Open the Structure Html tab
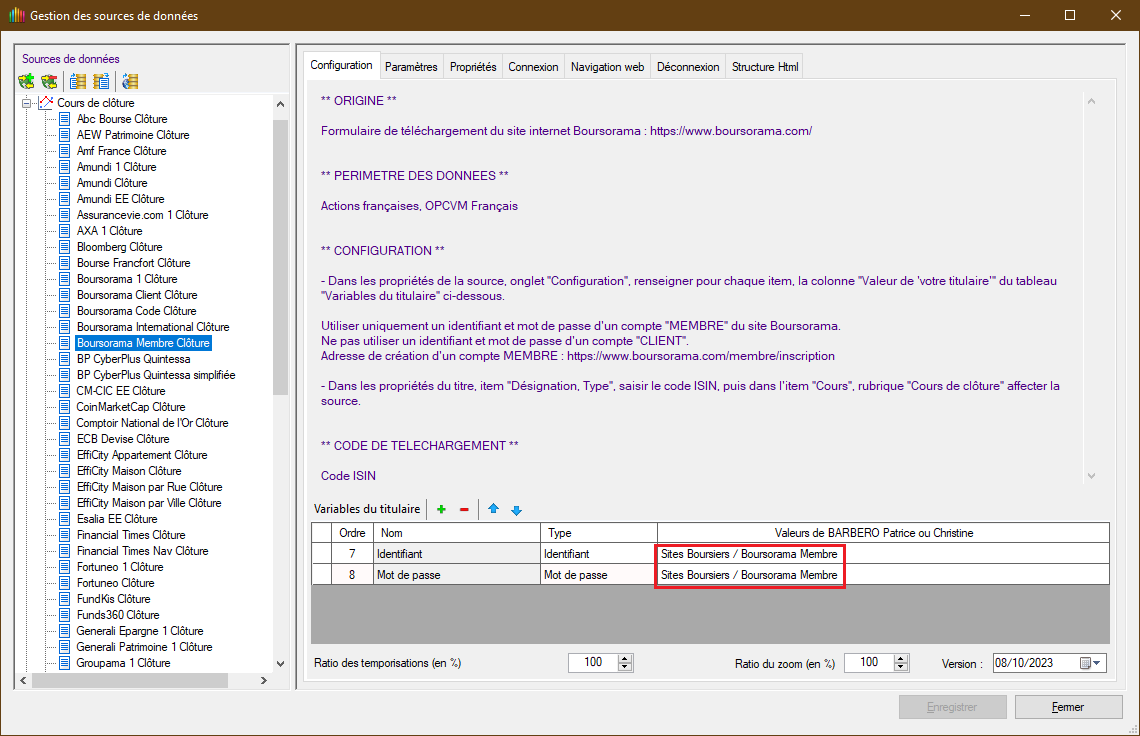The width and height of the screenshot is (1140, 736). click(x=765, y=67)
